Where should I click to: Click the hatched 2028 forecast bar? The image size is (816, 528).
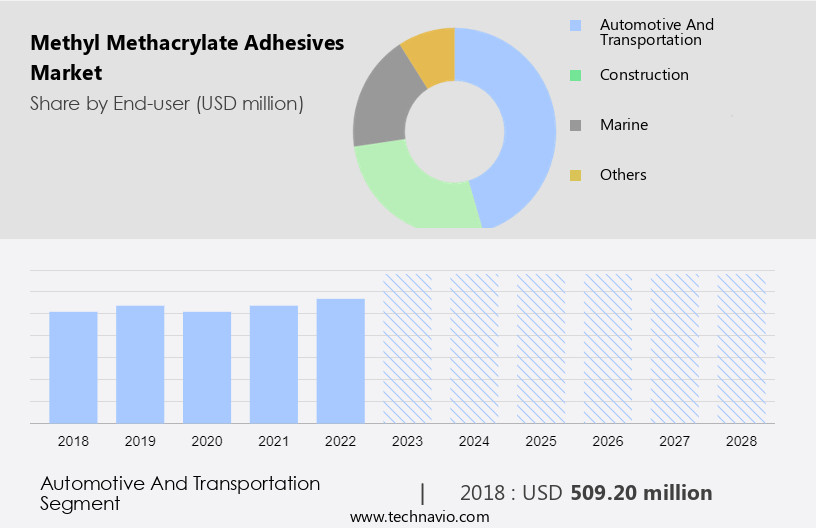pyautogui.click(x=742, y=347)
